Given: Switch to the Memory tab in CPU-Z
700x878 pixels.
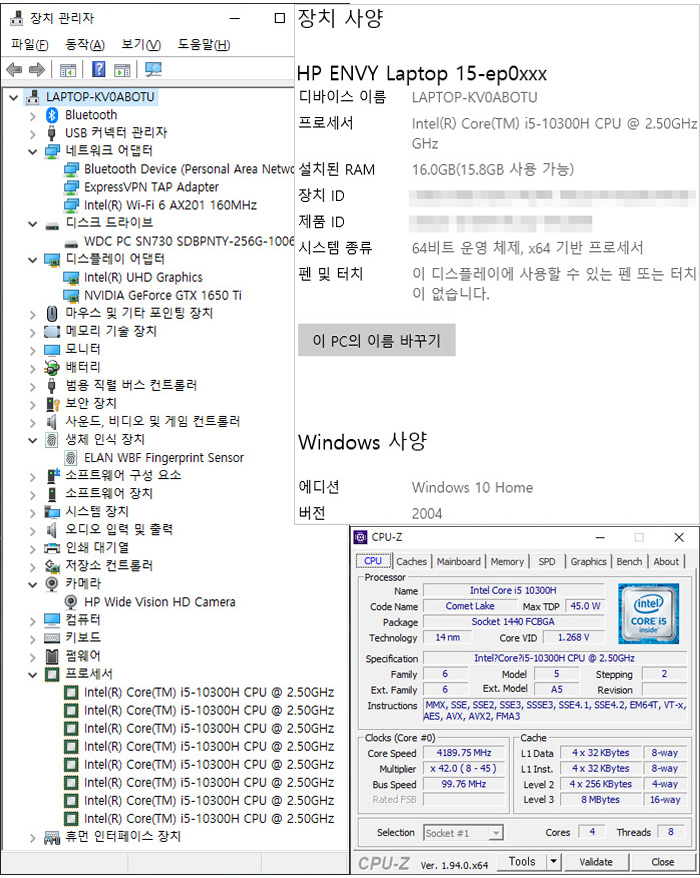Looking at the screenshot, I should (x=507, y=561).
